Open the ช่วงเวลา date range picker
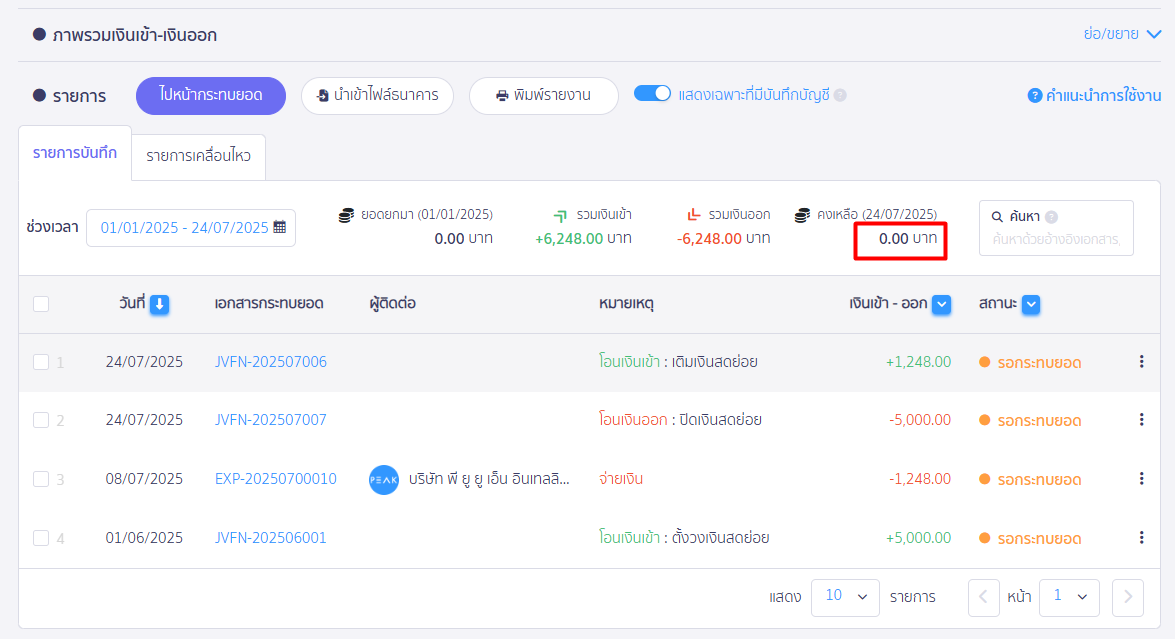This screenshot has width=1175, height=639. click(x=191, y=228)
